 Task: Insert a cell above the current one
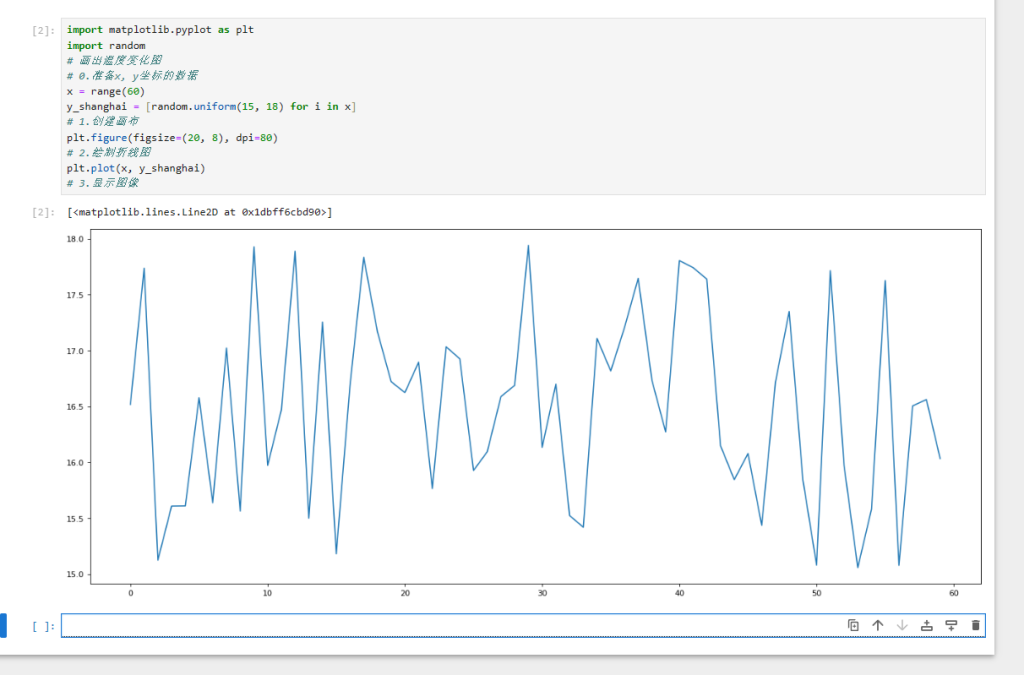click(x=927, y=625)
